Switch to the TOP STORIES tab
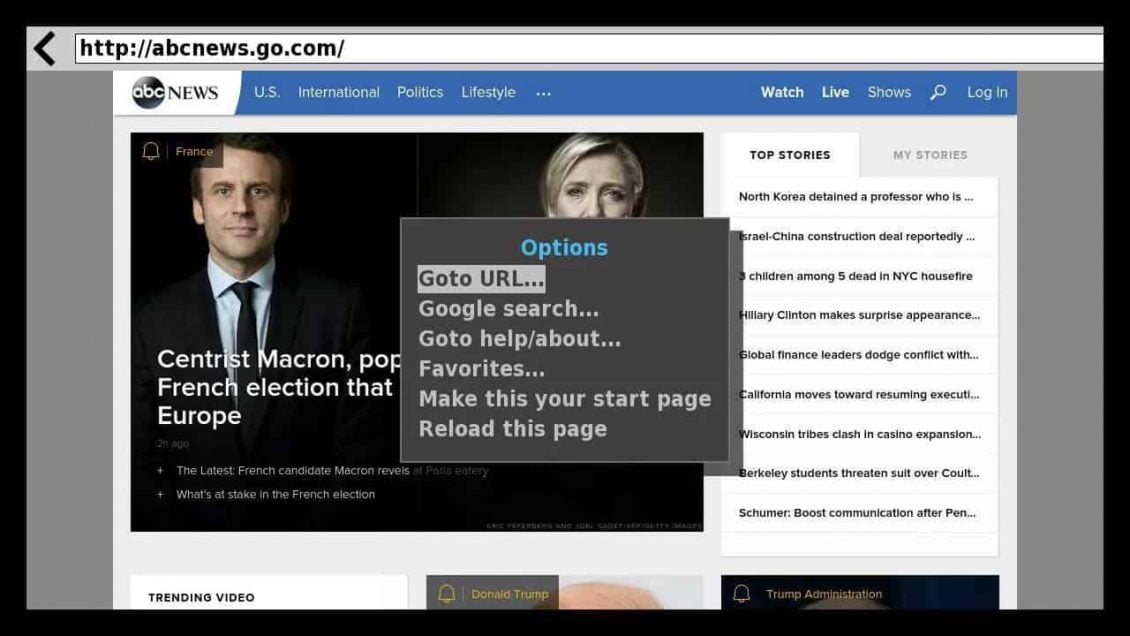1130x636 pixels. pyautogui.click(x=790, y=155)
